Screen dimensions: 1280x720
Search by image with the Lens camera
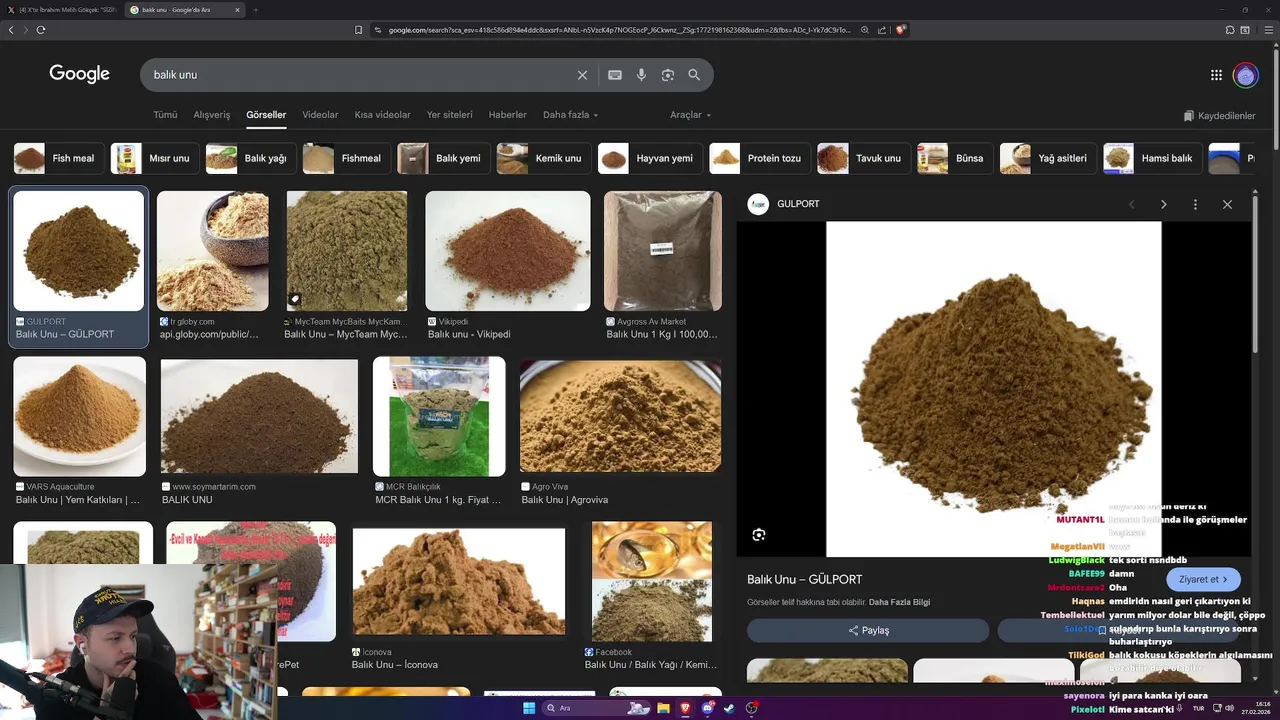click(668, 75)
